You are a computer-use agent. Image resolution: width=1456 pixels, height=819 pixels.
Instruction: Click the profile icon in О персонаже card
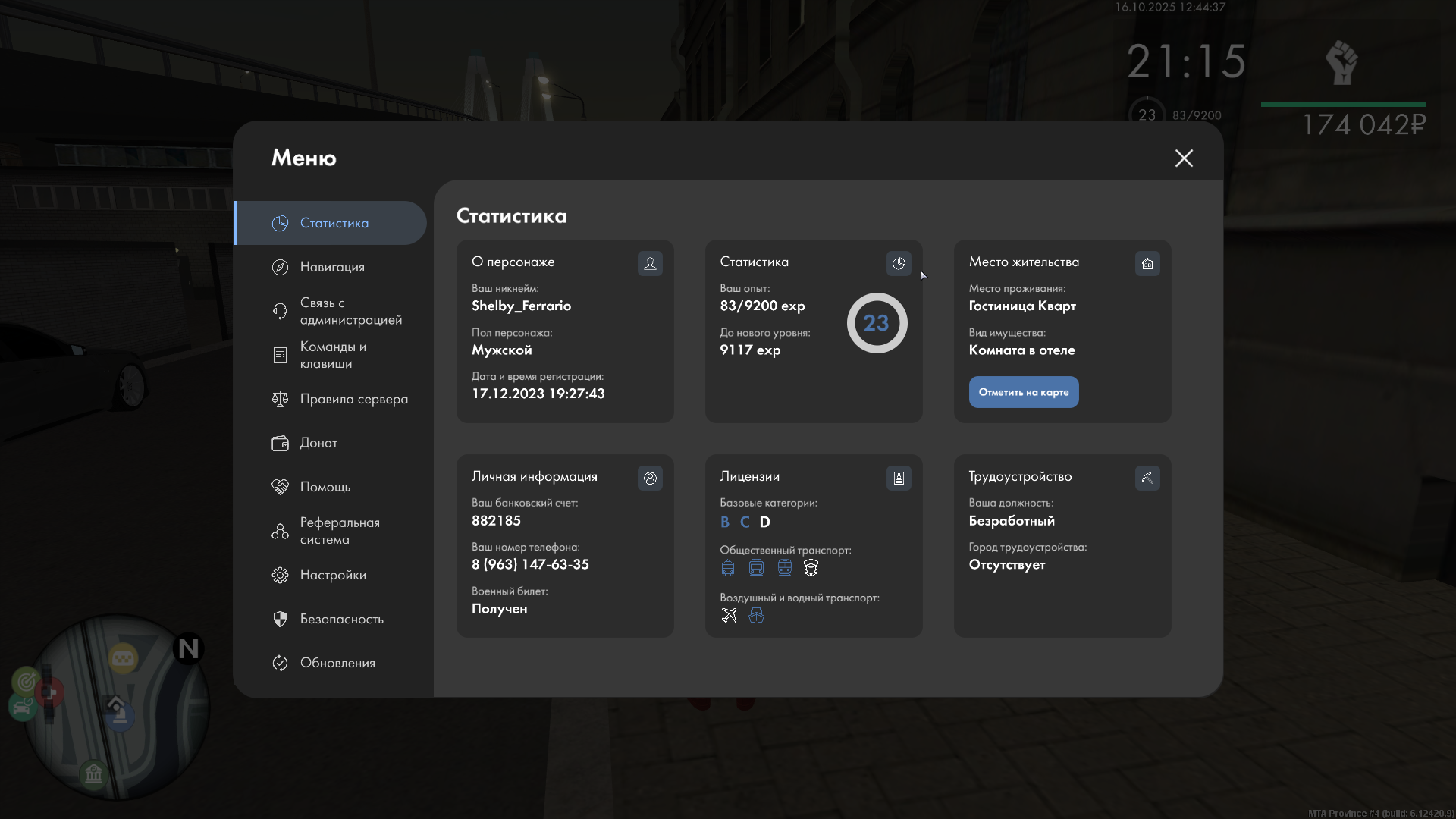coord(650,264)
